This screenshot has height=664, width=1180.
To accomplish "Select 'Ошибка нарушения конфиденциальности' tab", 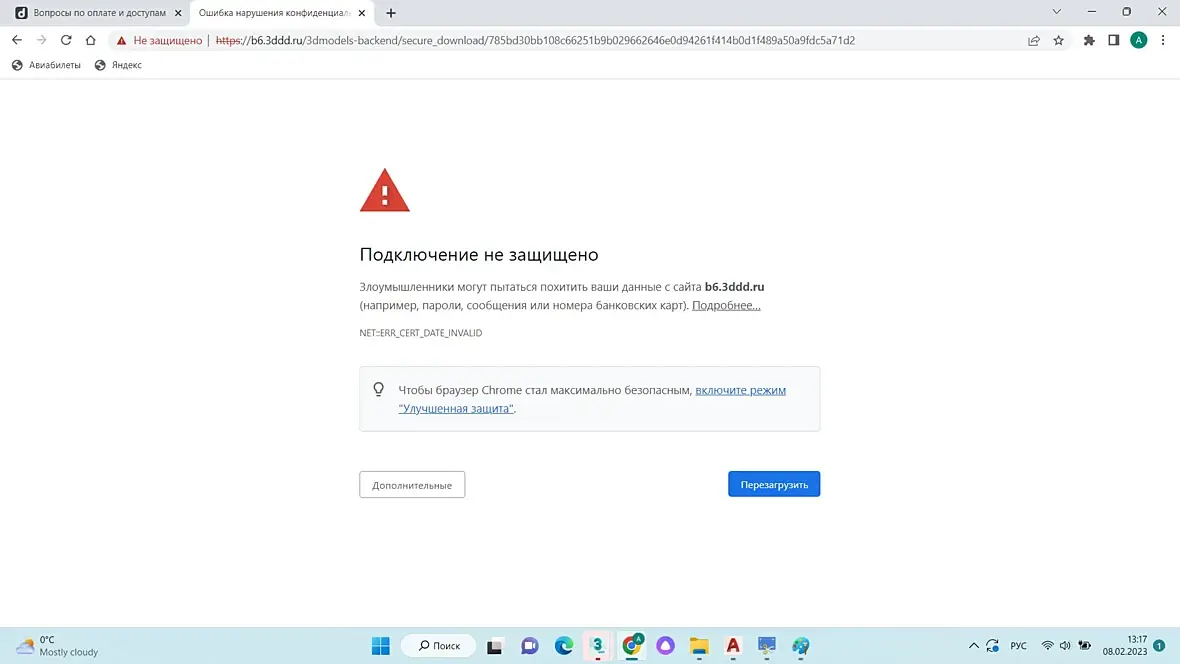I will [275, 13].
